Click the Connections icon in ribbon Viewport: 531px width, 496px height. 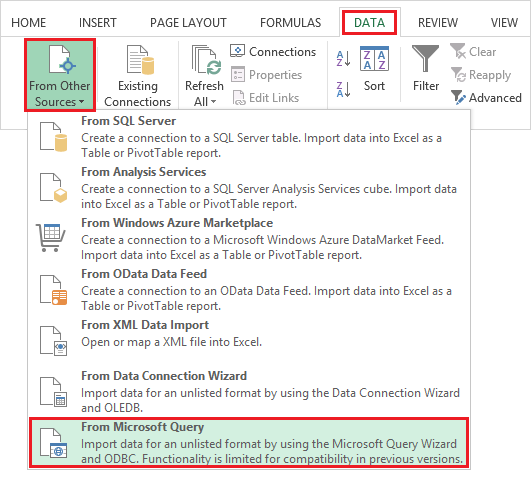click(237, 51)
